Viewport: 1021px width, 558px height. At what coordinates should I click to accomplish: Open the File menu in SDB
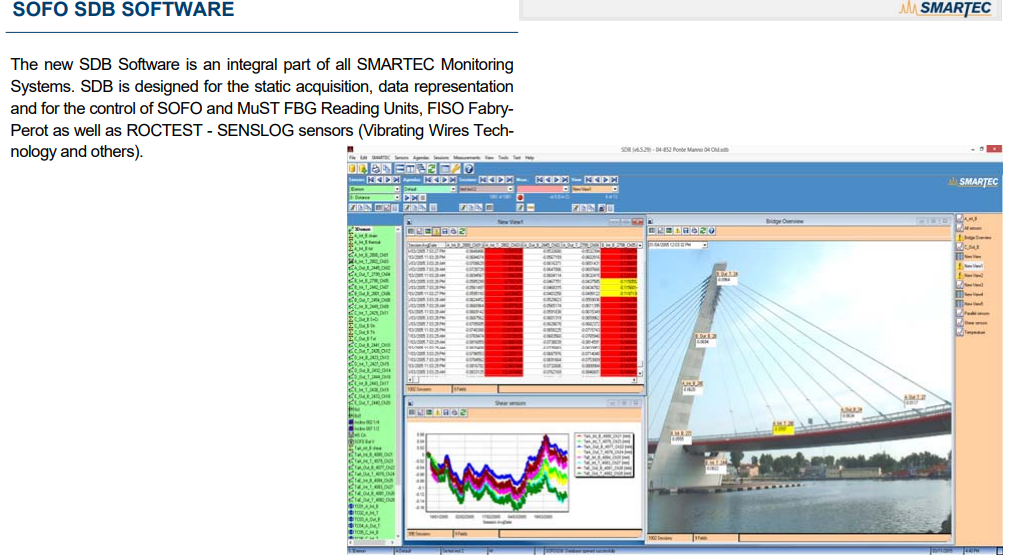352,158
